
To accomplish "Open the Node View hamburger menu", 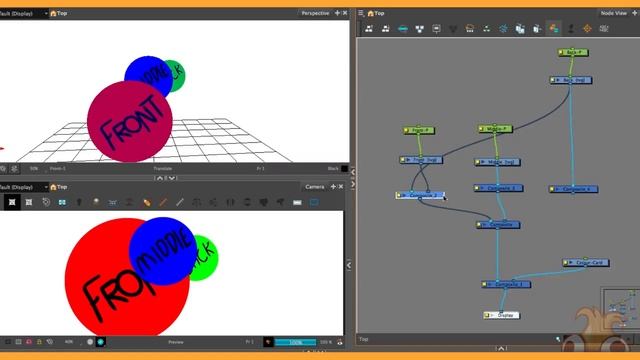I will pos(361,13).
